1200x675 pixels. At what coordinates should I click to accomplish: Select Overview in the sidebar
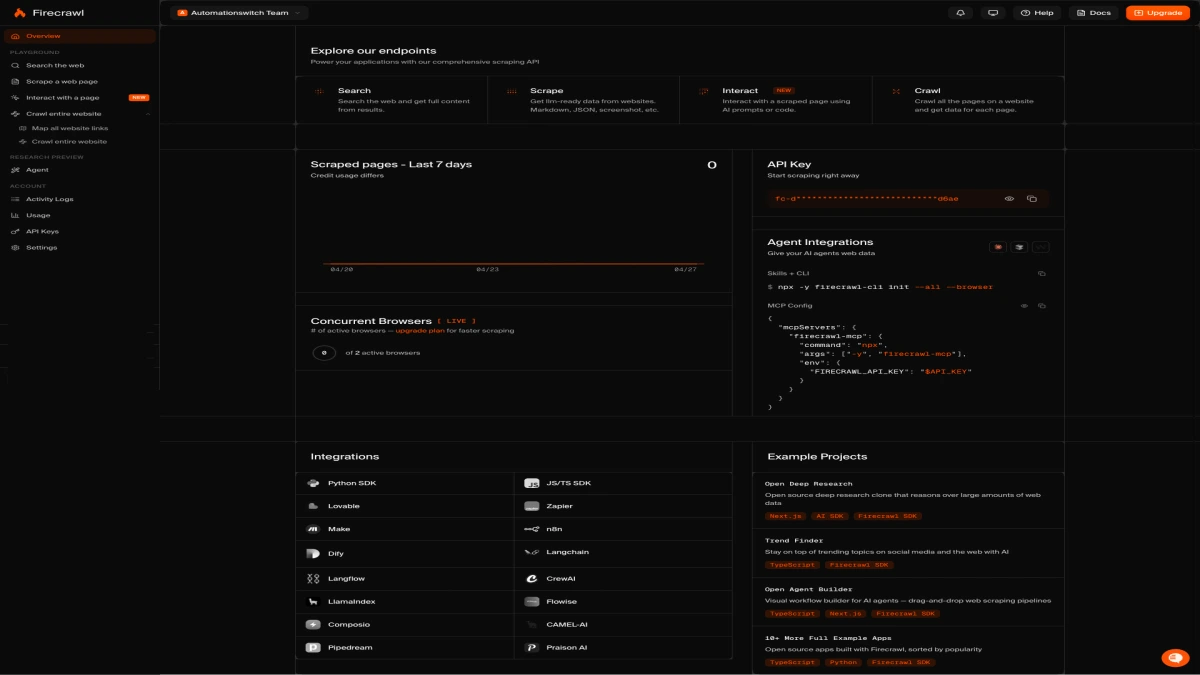click(x=40, y=35)
